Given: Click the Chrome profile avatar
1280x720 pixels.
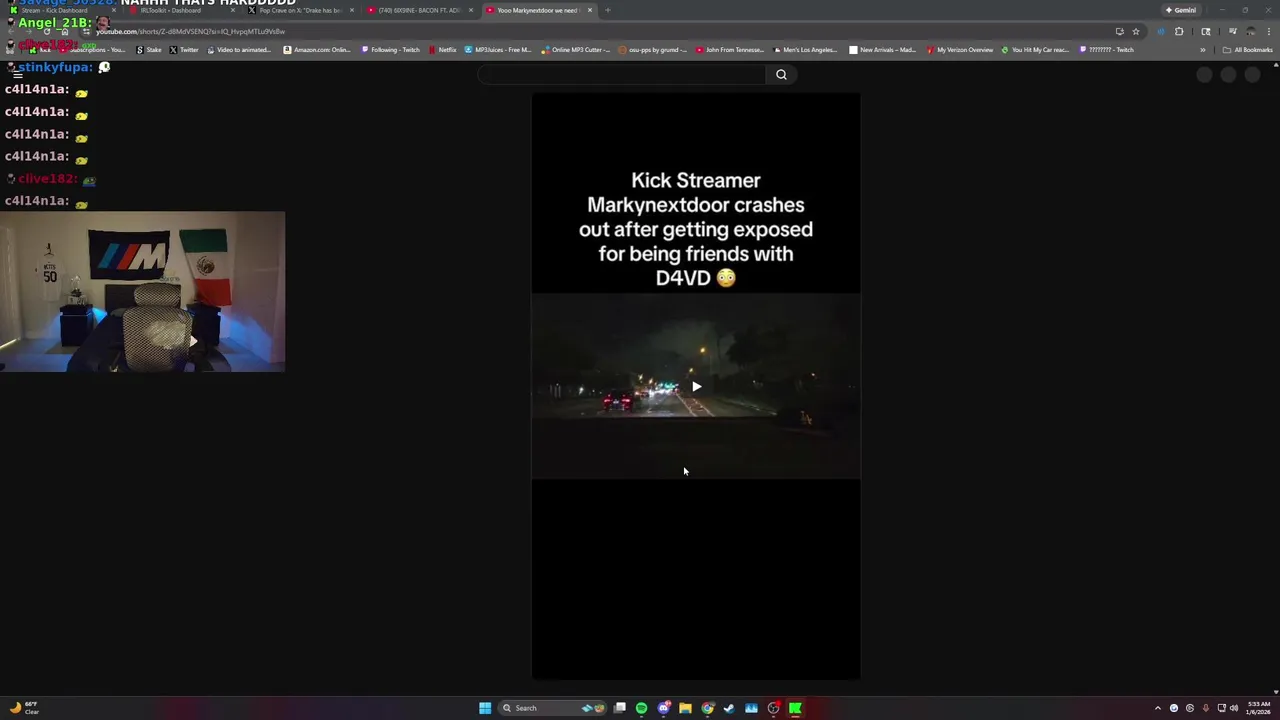Looking at the screenshot, I should [x=1250, y=31].
